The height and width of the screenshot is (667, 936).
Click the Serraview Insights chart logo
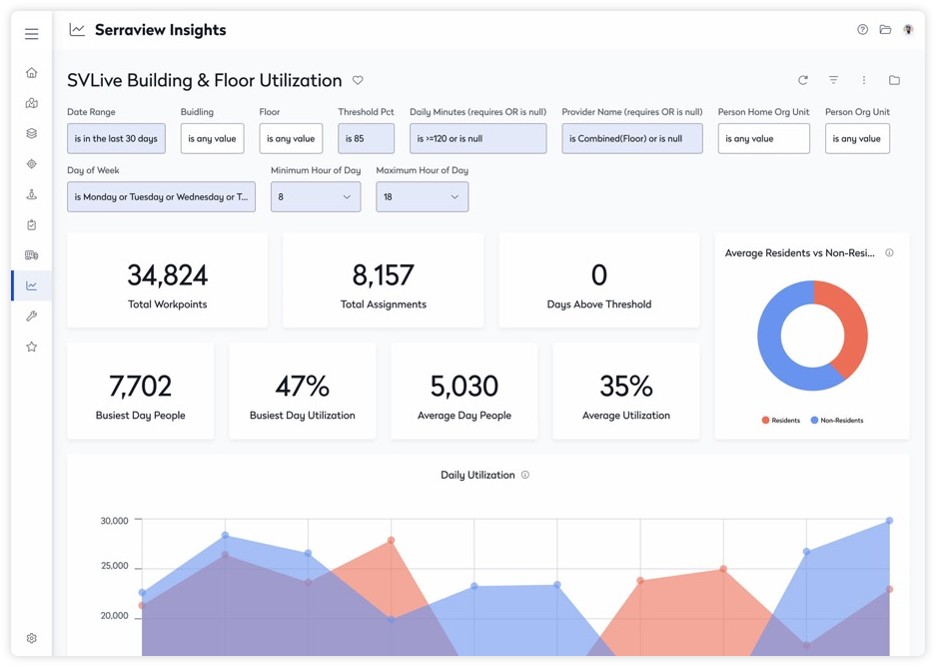coord(77,29)
